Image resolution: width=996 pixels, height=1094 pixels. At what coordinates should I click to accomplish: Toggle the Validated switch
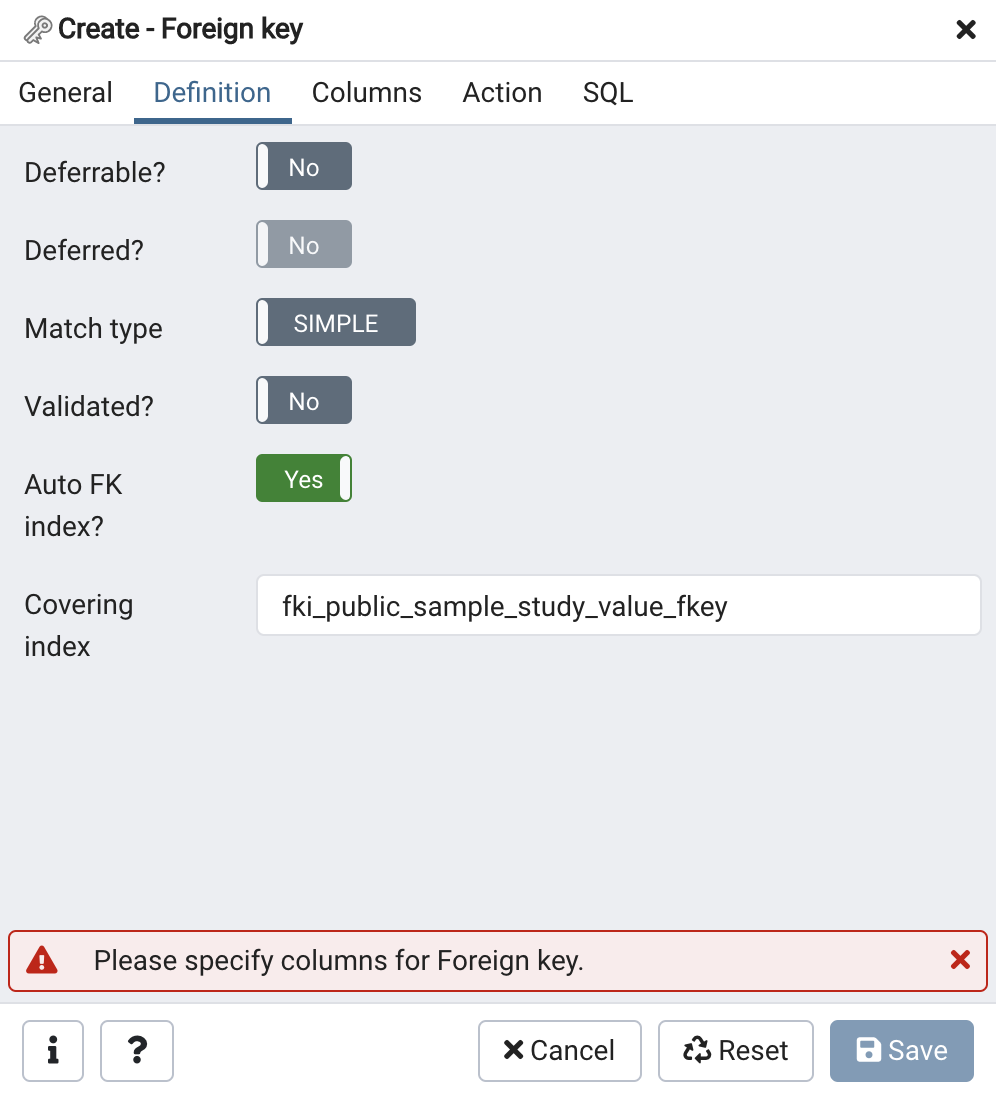[304, 401]
